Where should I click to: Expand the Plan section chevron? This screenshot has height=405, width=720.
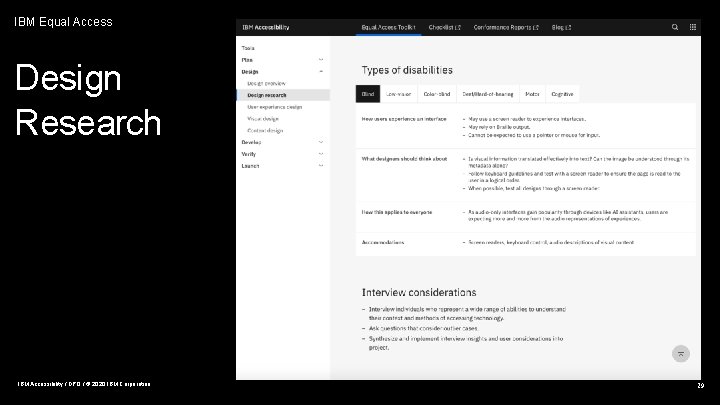tap(321, 60)
